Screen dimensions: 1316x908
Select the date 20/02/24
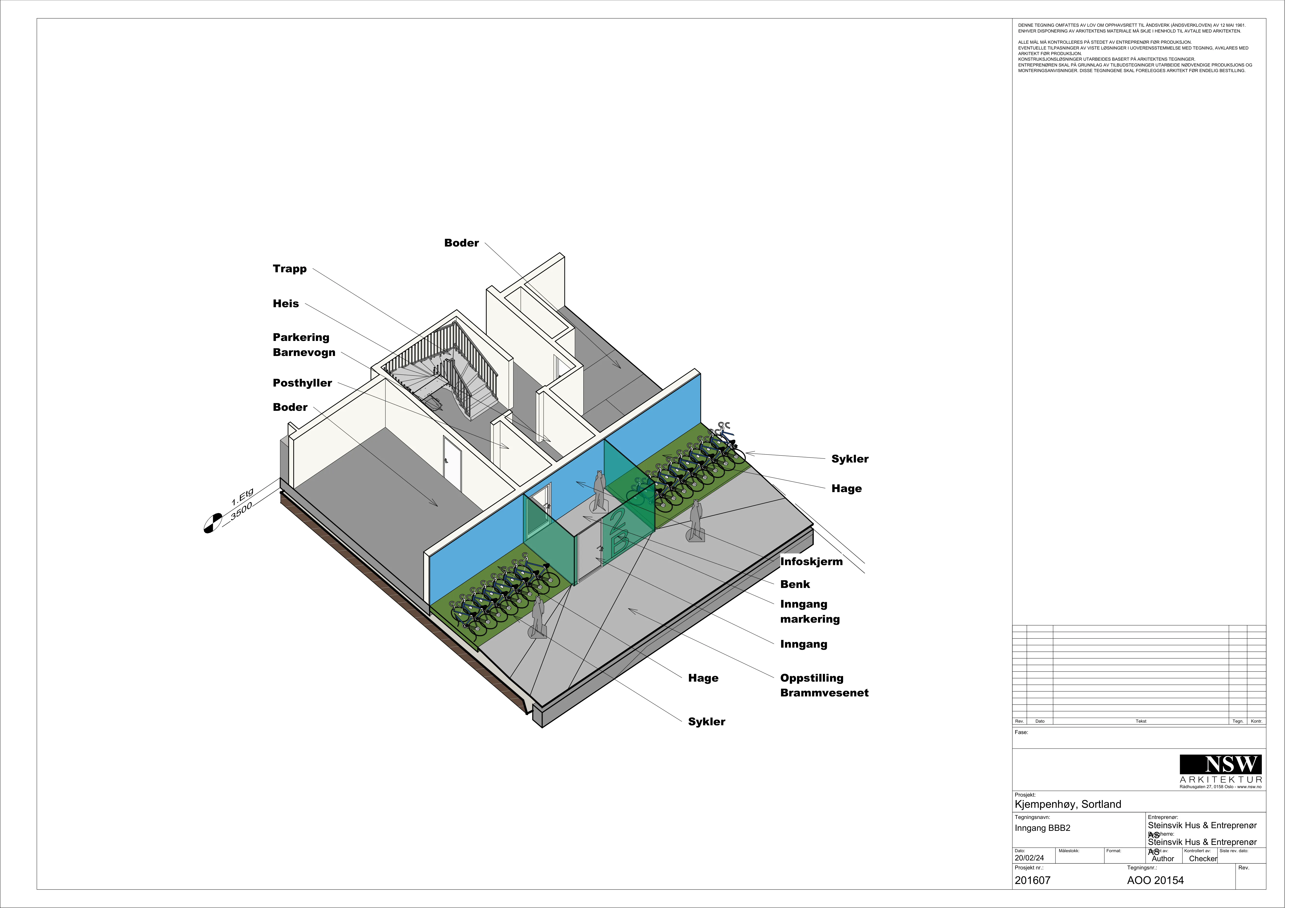[x=1029, y=858]
